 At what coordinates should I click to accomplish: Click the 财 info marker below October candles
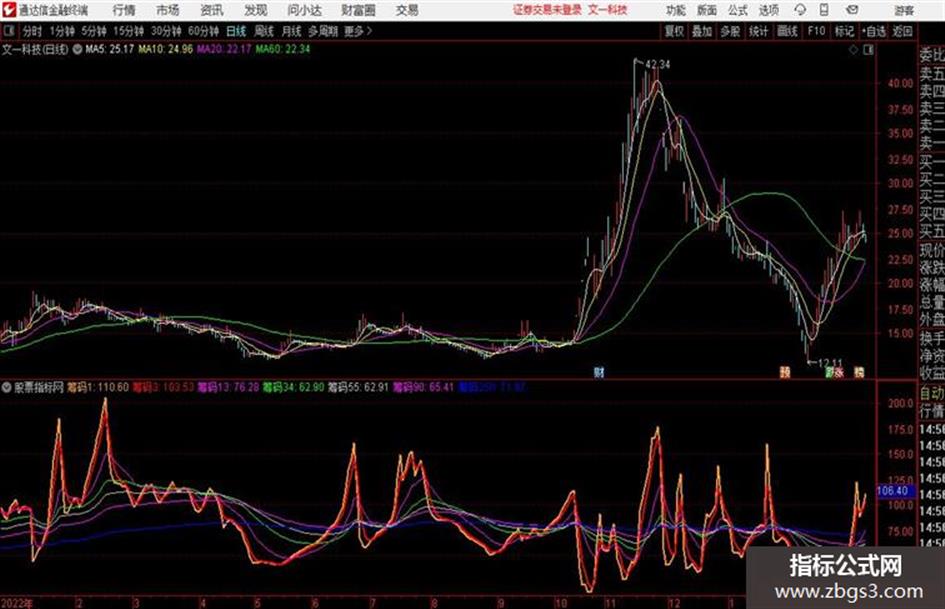click(598, 373)
